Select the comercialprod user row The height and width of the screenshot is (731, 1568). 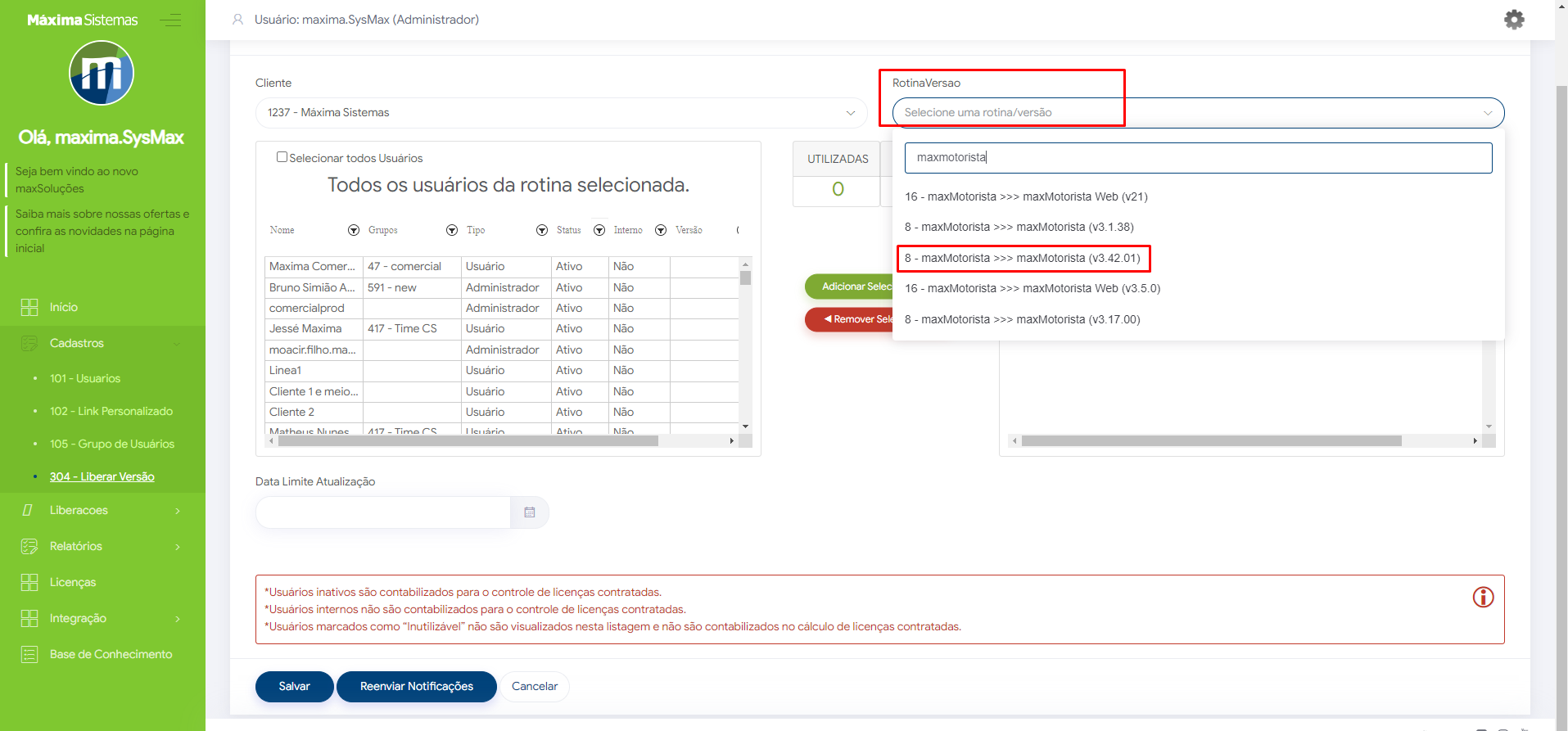pos(502,309)
